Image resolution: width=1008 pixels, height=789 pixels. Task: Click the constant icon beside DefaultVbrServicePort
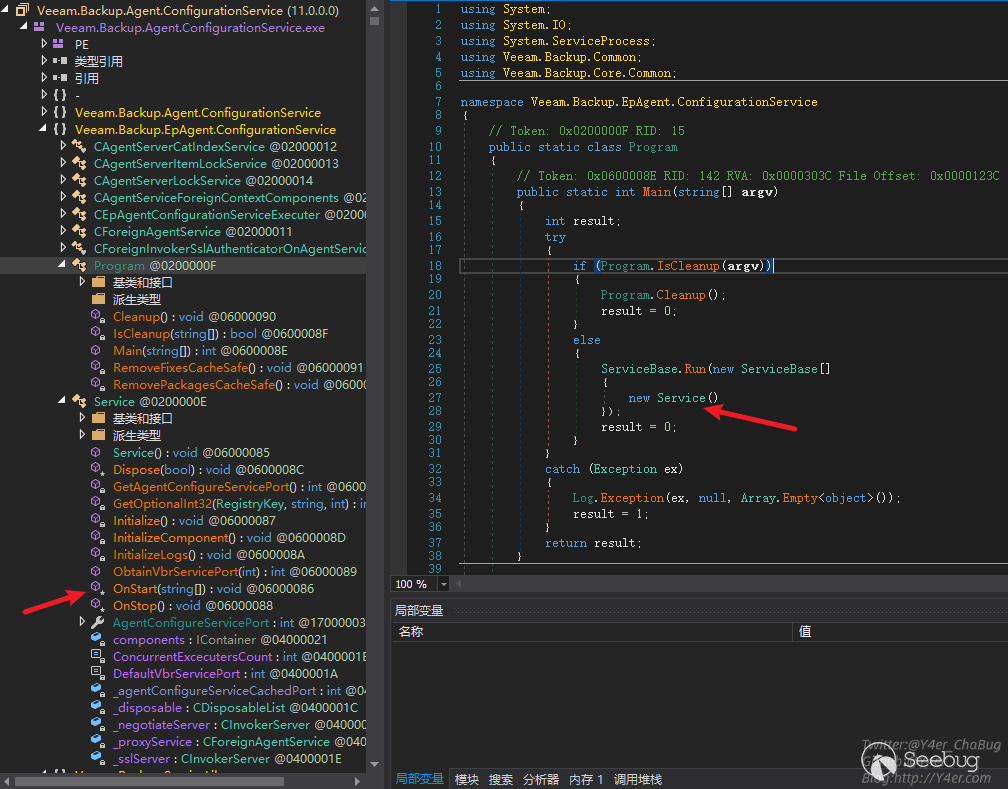pos(97,673)
